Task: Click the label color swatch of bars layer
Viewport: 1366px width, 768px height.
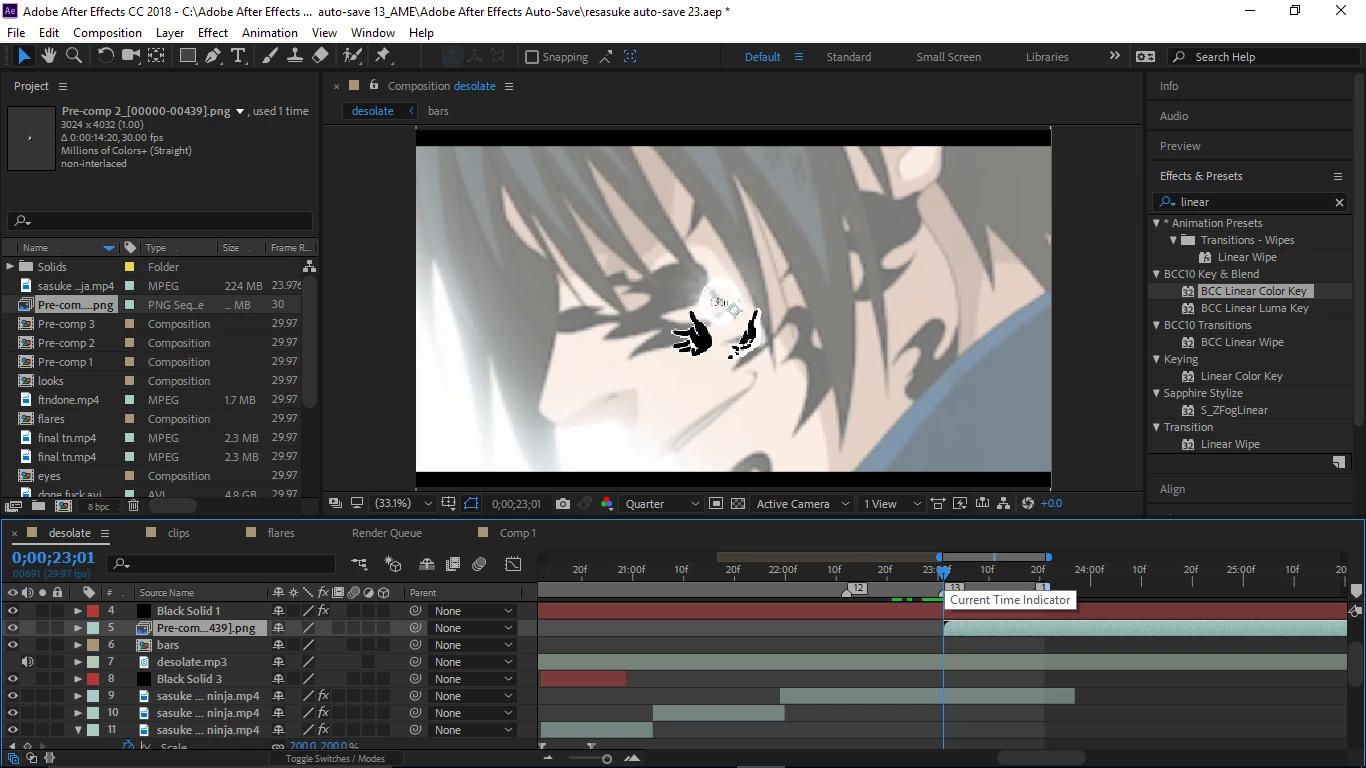Action: click(x=93, y=645)
